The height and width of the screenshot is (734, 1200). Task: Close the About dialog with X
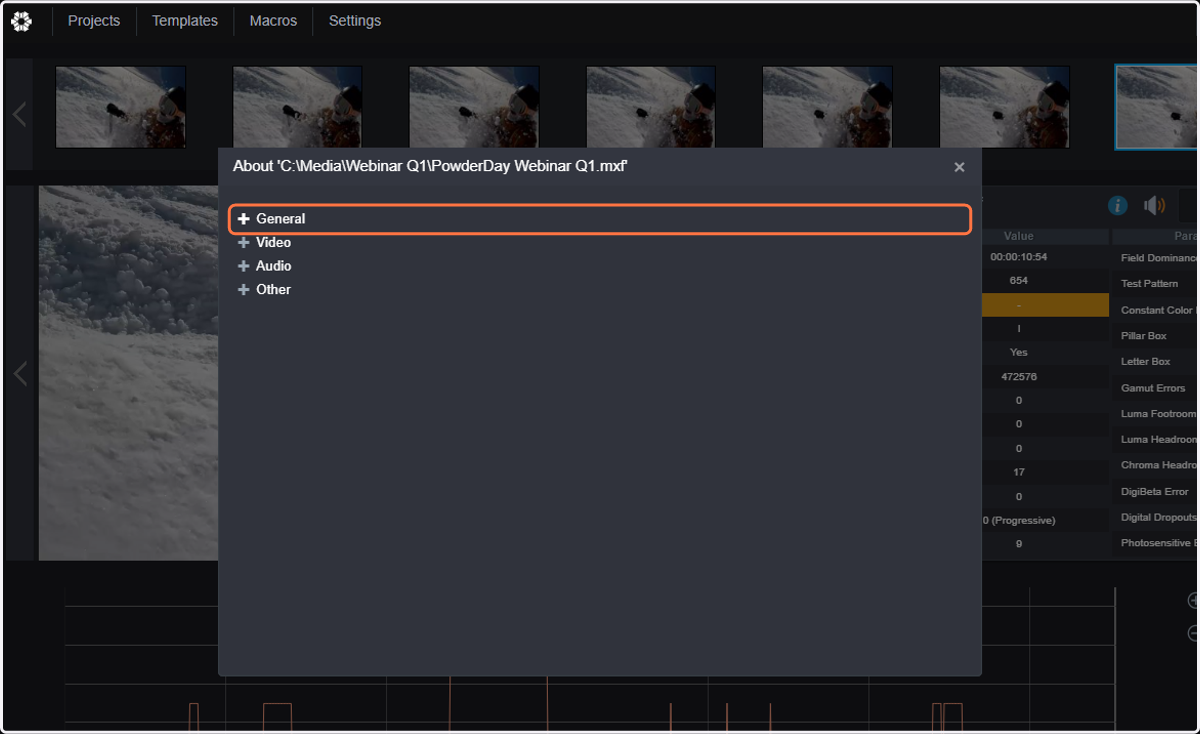tap(959, 167)
